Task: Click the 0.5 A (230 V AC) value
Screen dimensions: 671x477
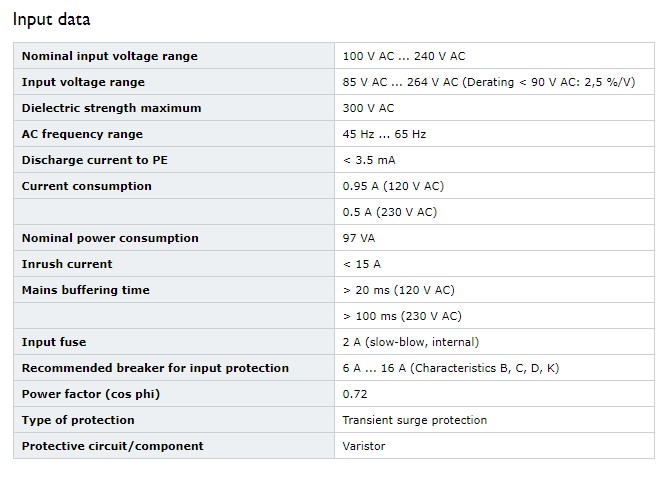Action: click(389, 212)
